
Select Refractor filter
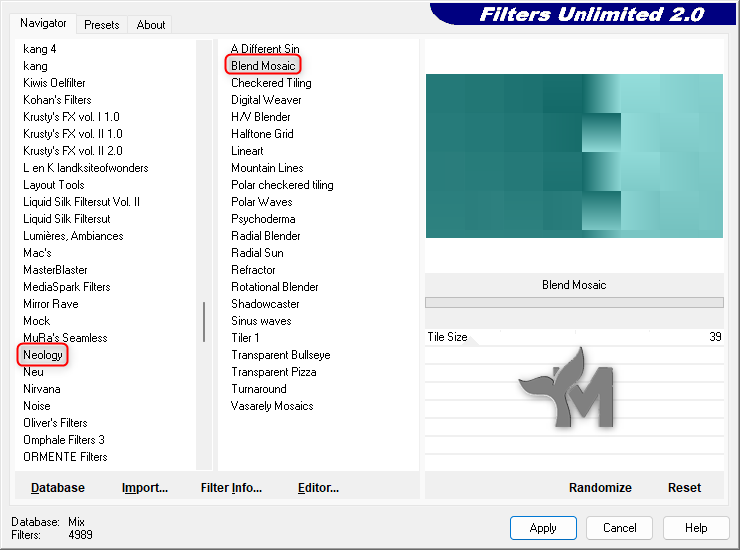[x=253, y=270]
